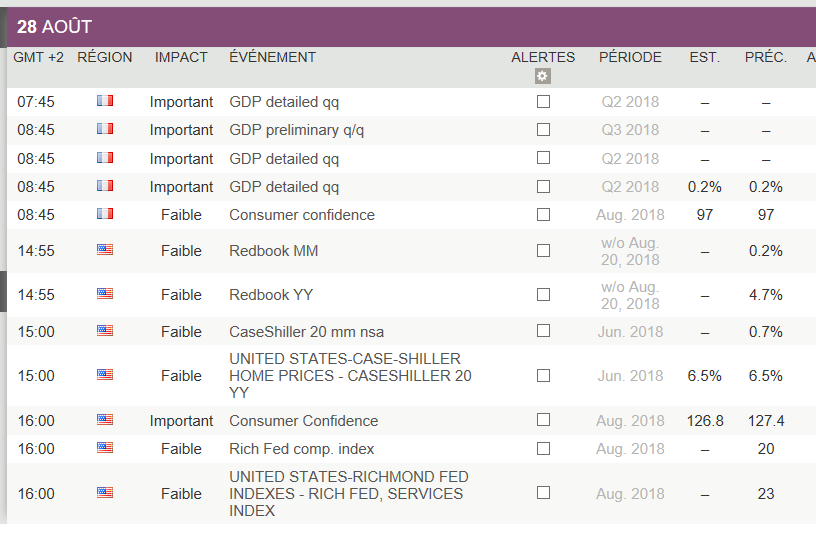Click the US flag on Redbook MM row
The image size is (816, 545).
pos(105,250)
